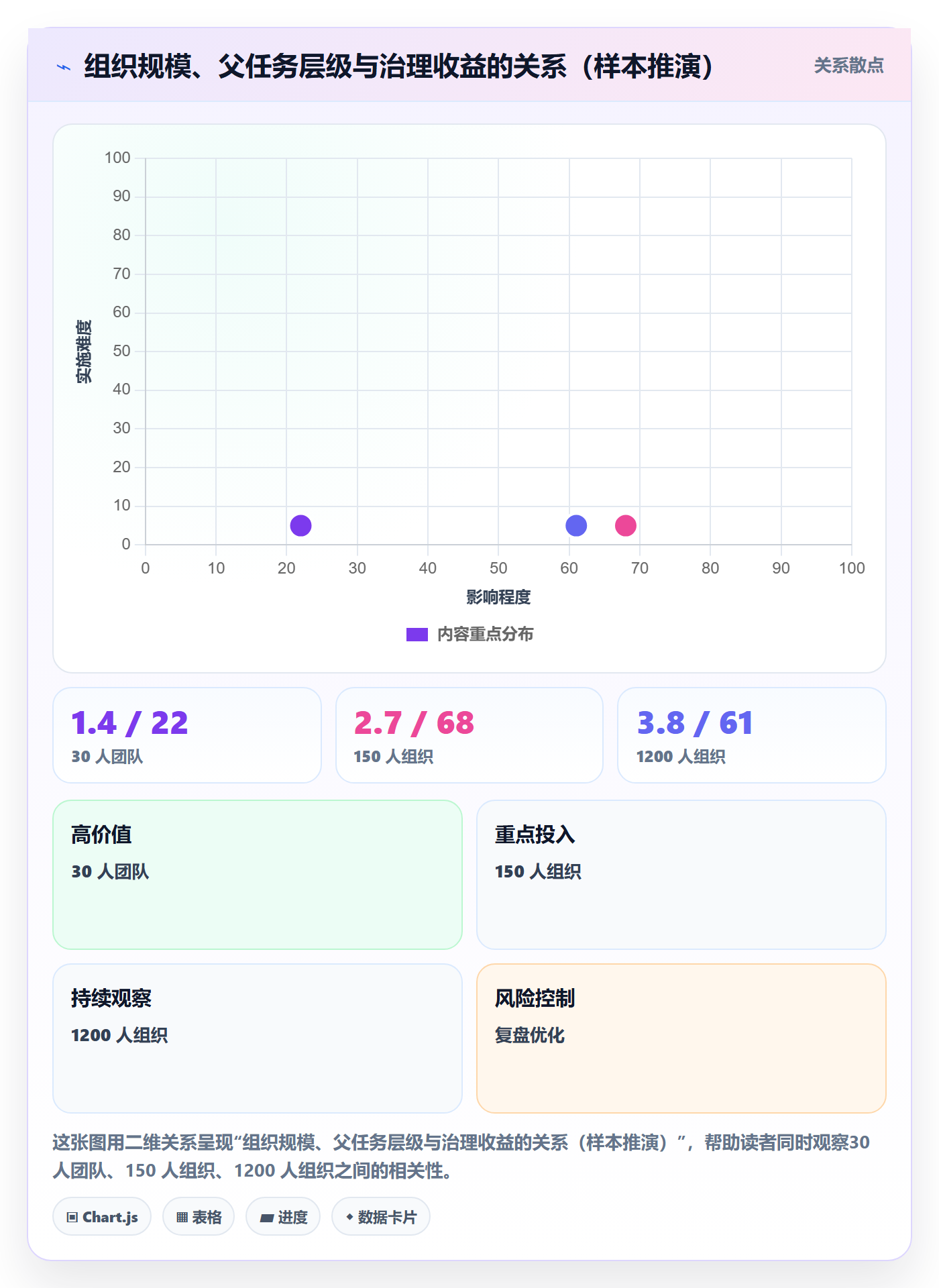Select the 1.4 / 22 data card
The width and height of the screenshot is (939, 1288).
coord(187,735)
